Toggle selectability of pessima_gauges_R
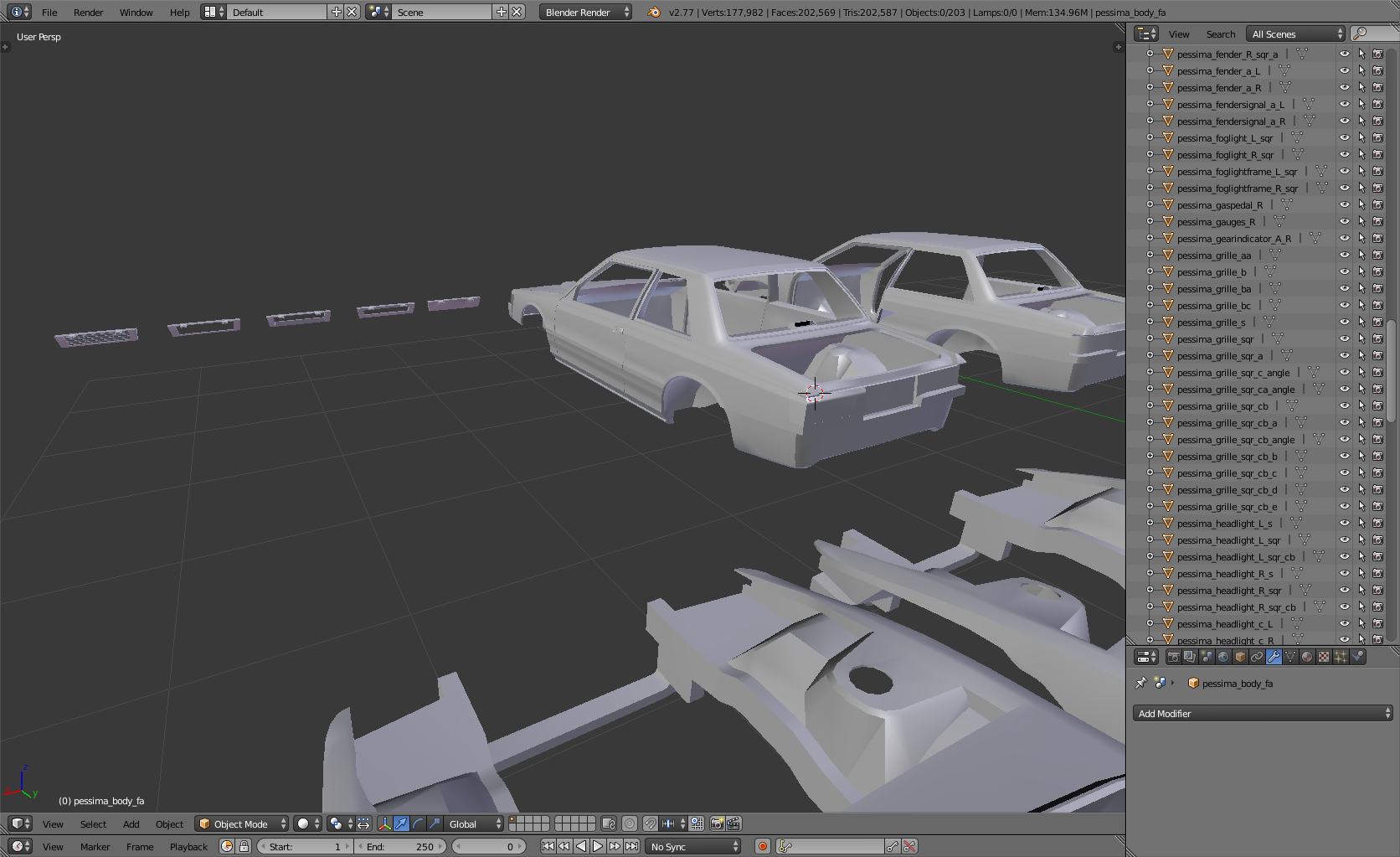Screen dimensions: 1400x857 (x=1361, y=222)
